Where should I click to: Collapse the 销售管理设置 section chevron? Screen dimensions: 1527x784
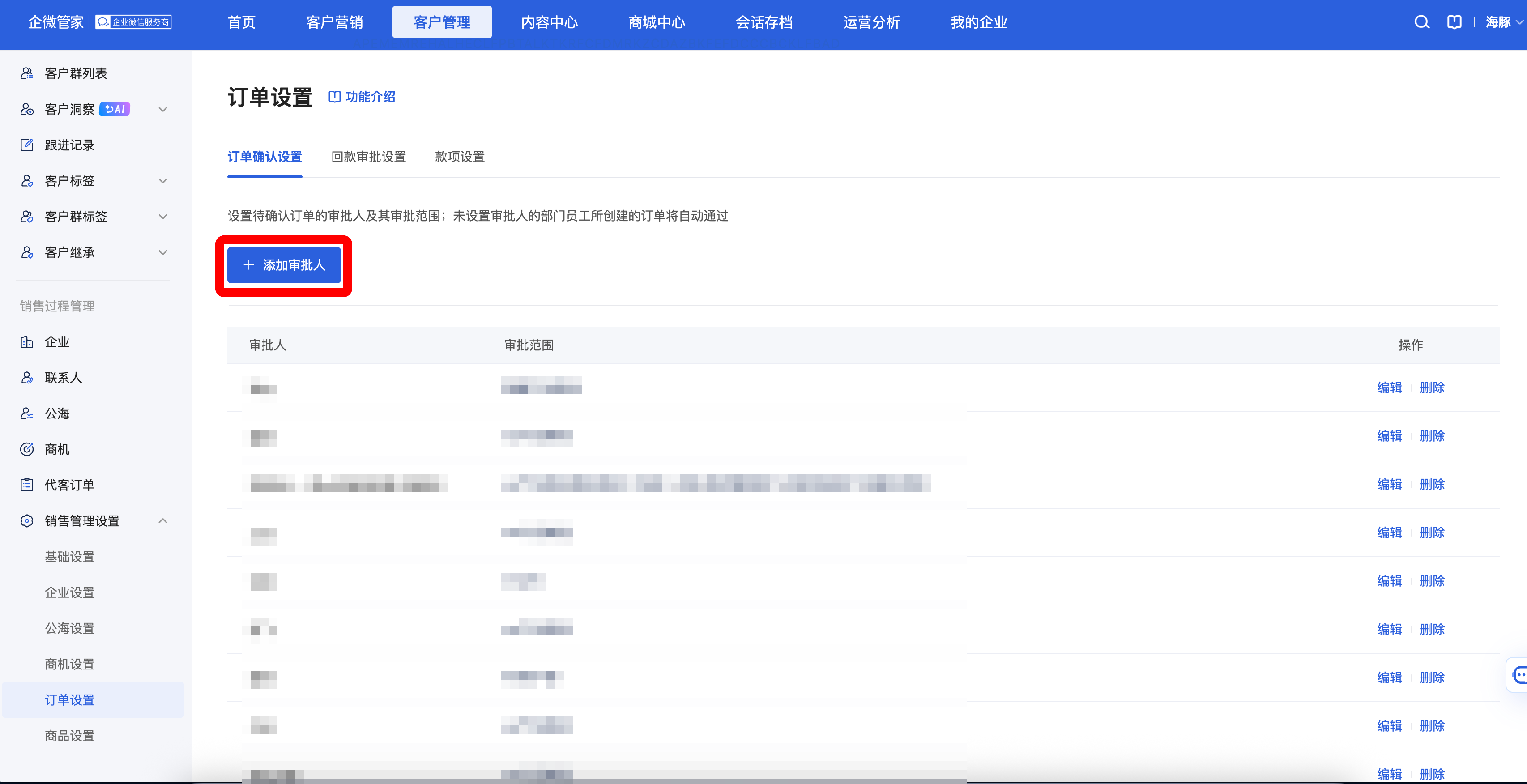tap(163, 521)
